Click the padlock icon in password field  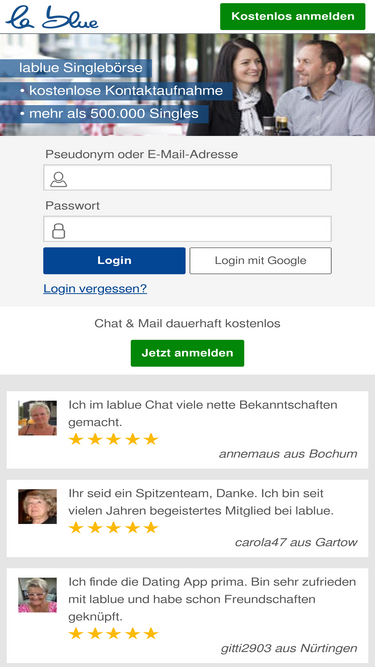click(x=59, y=231)
